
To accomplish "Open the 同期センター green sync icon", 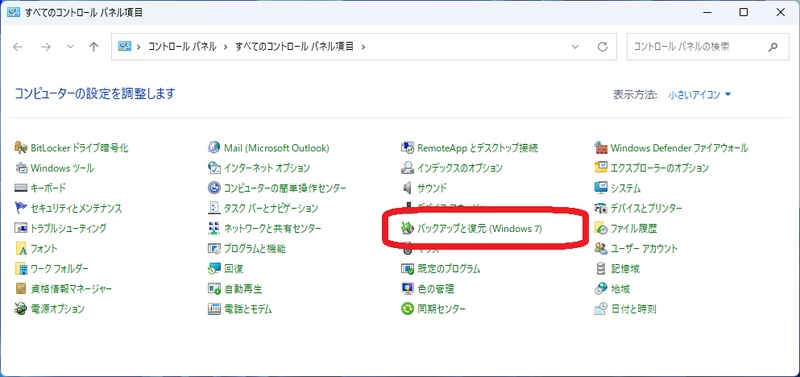I will 407,309.
